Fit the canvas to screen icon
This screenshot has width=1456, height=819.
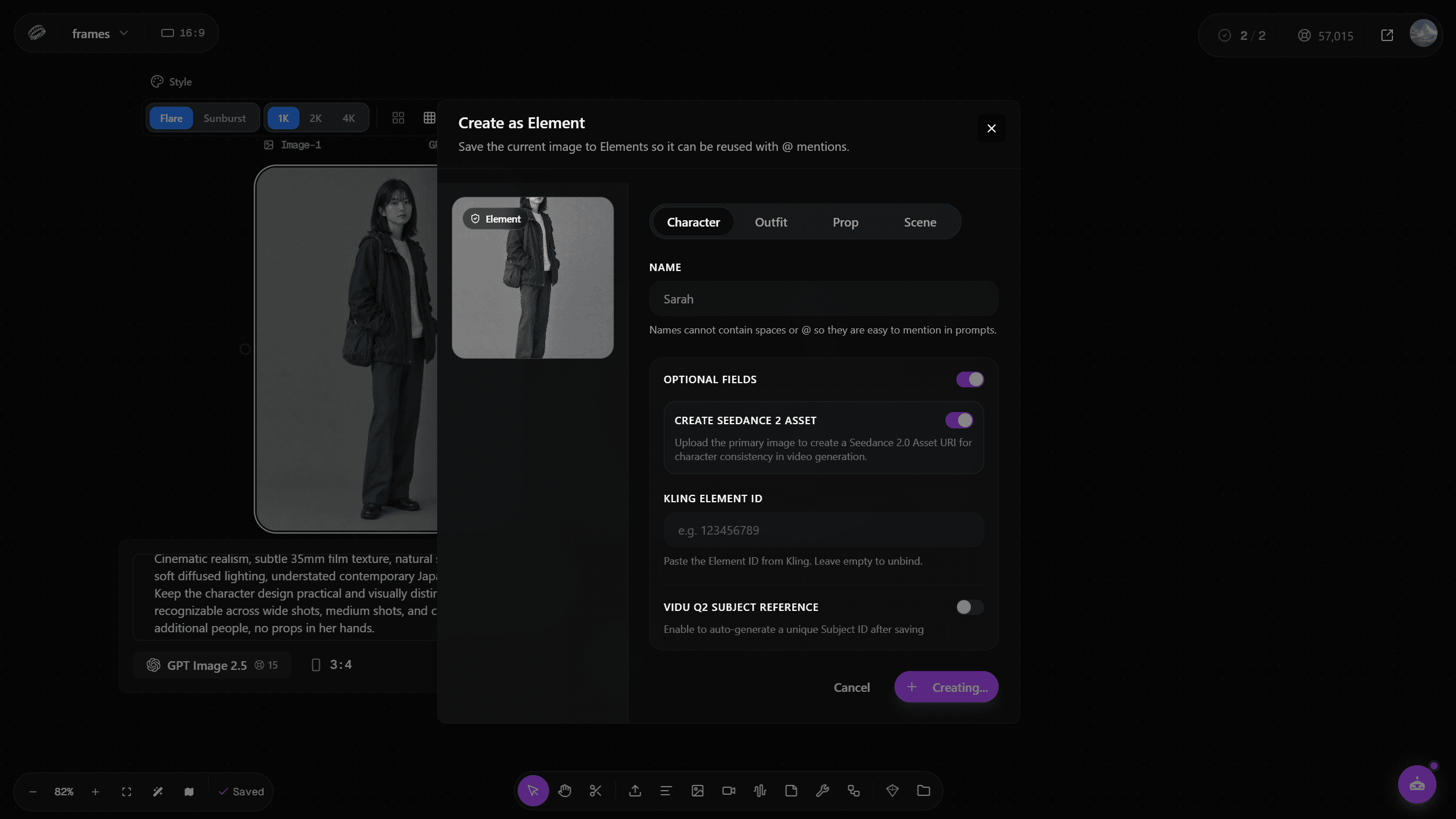[127, 791]
